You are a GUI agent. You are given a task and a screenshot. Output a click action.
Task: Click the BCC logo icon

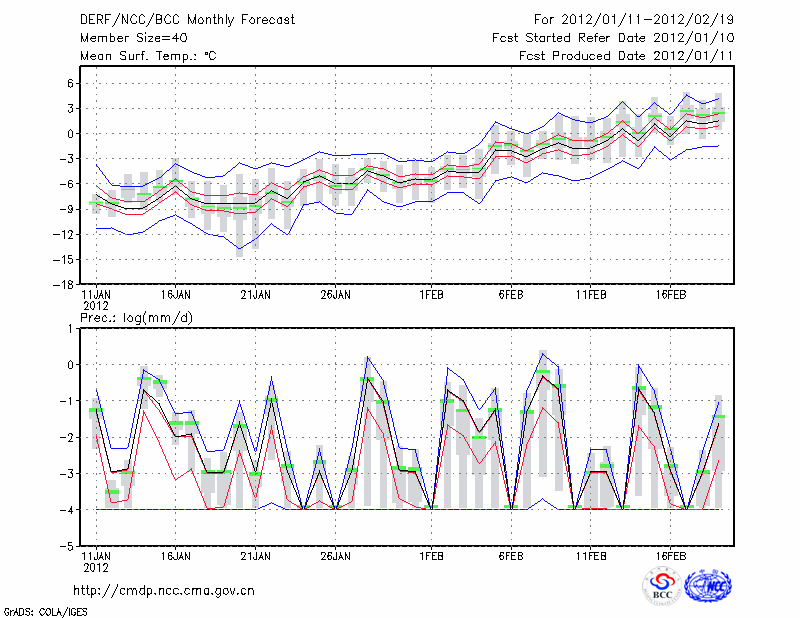[x=661, y=587]
